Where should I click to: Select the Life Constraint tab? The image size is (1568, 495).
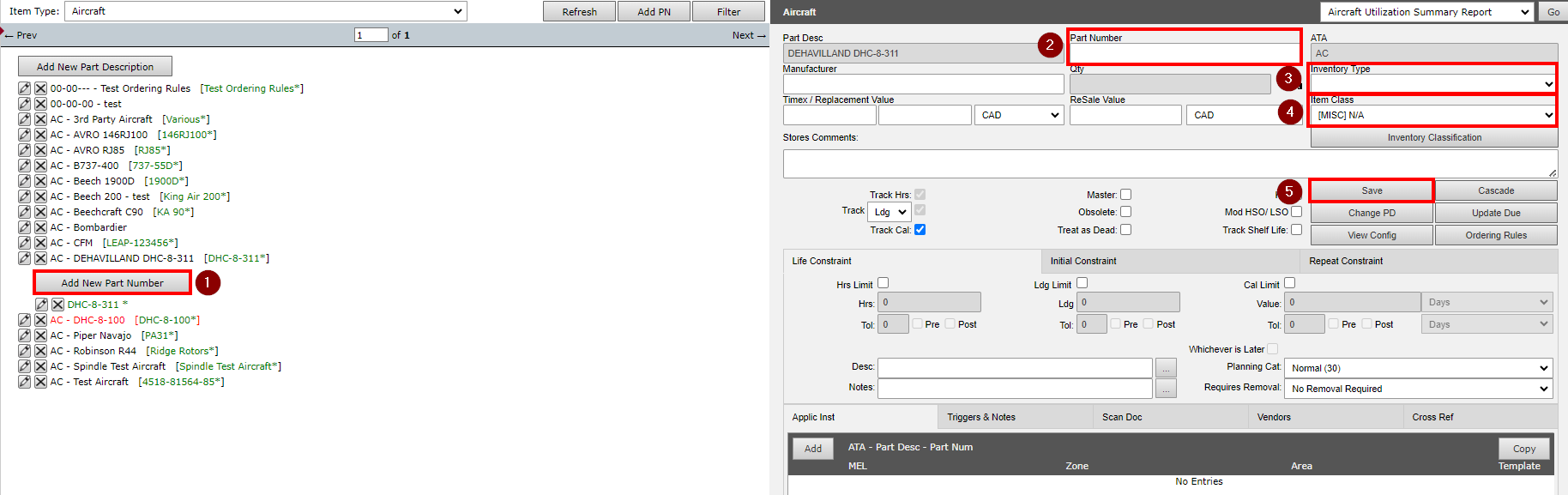click(x=913, y=261)
